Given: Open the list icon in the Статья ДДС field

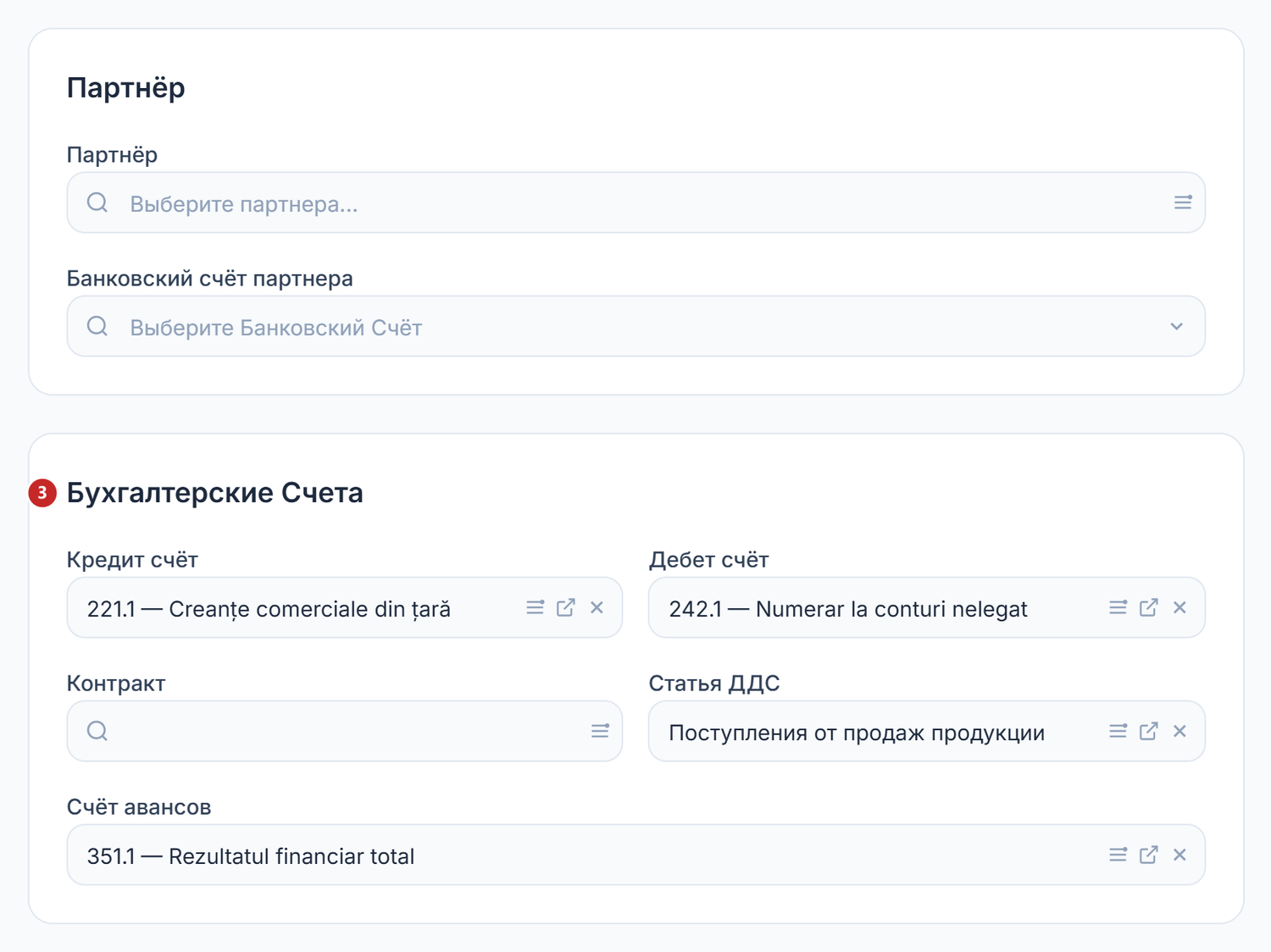Looking at the screenshot, I should coord(1118,731).
